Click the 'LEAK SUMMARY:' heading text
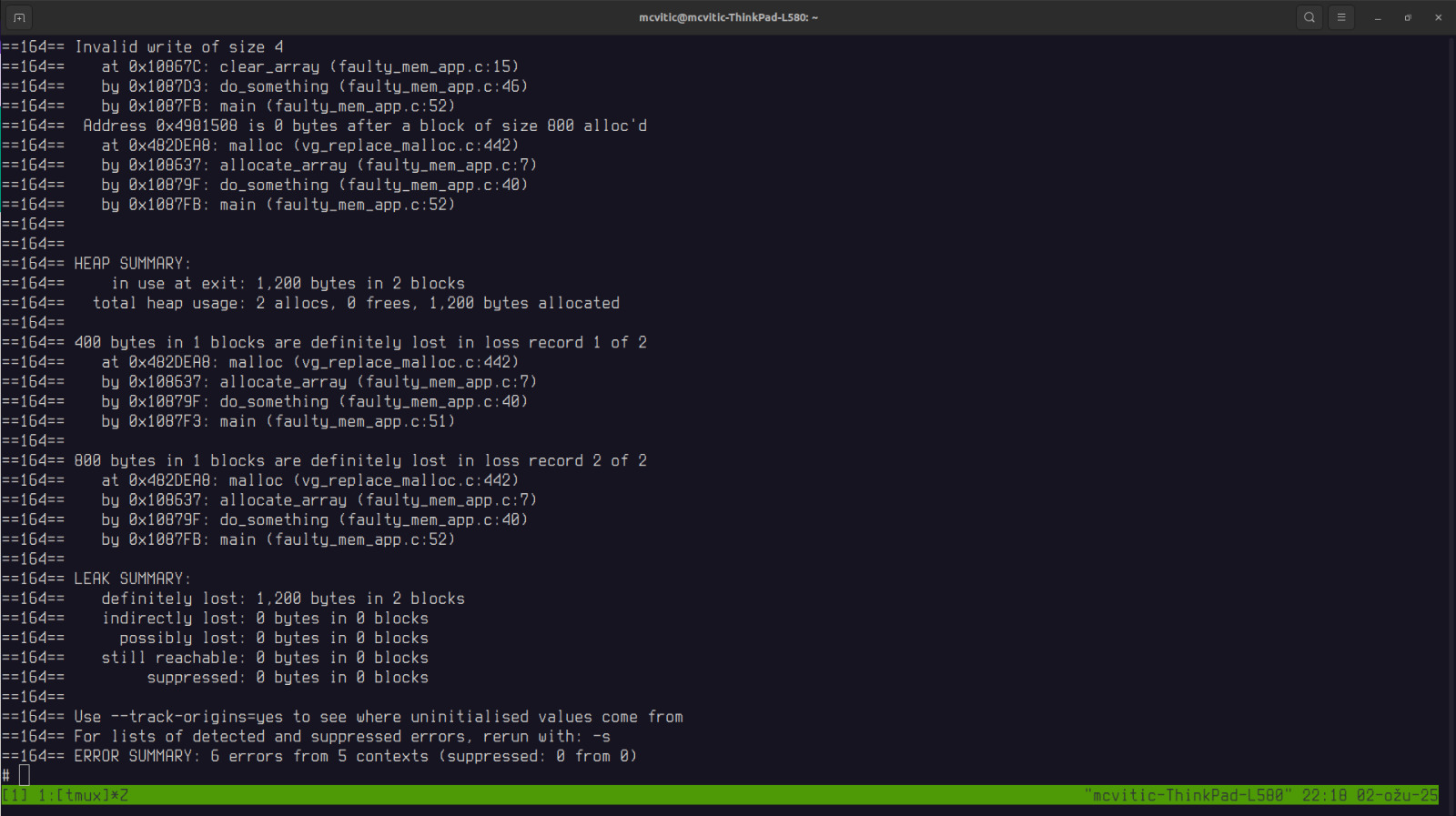Image resolution: width=1456 pixels, height=816 pixels. tap(132, 579)
